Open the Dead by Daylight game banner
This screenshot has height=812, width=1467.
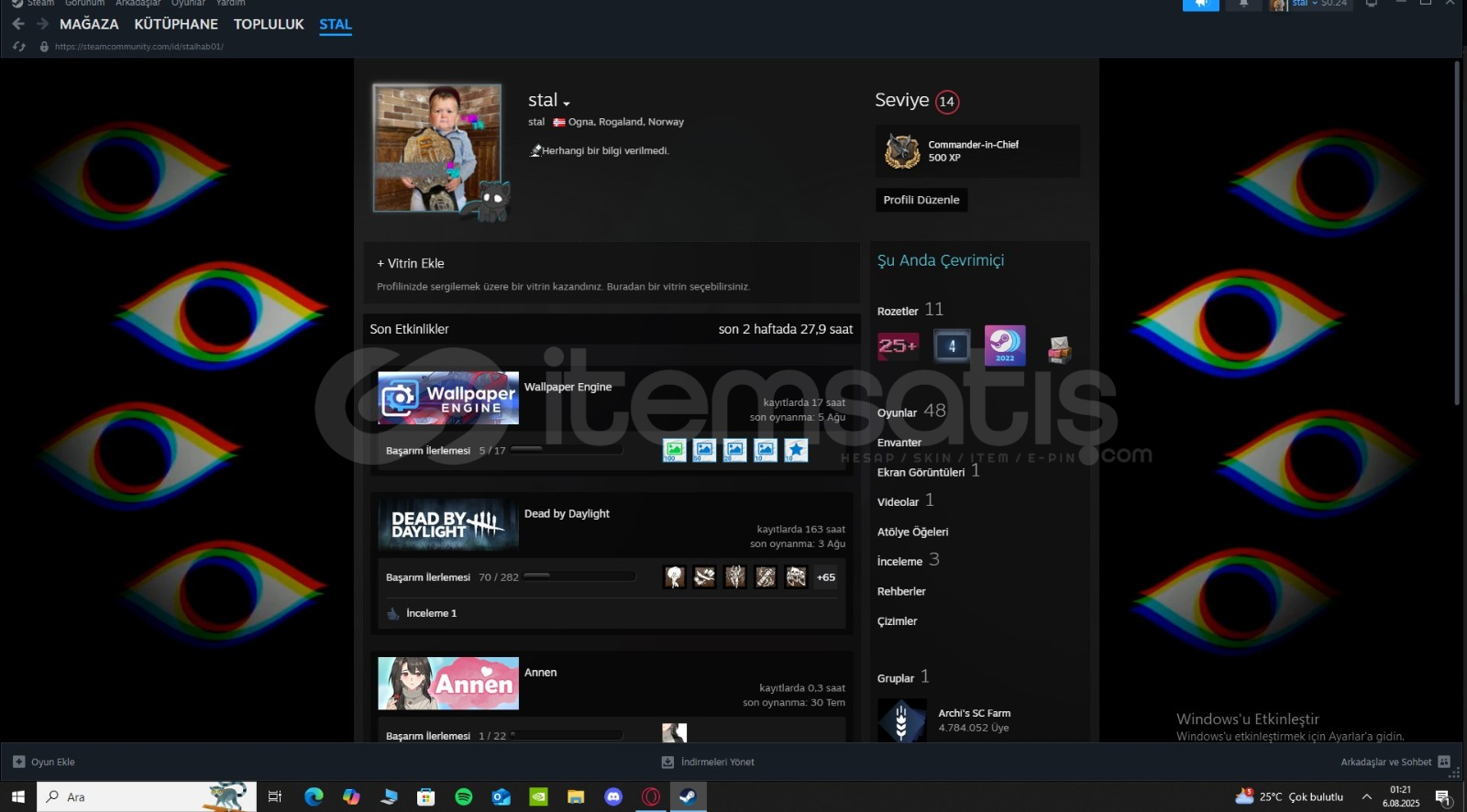pos(448,525)
